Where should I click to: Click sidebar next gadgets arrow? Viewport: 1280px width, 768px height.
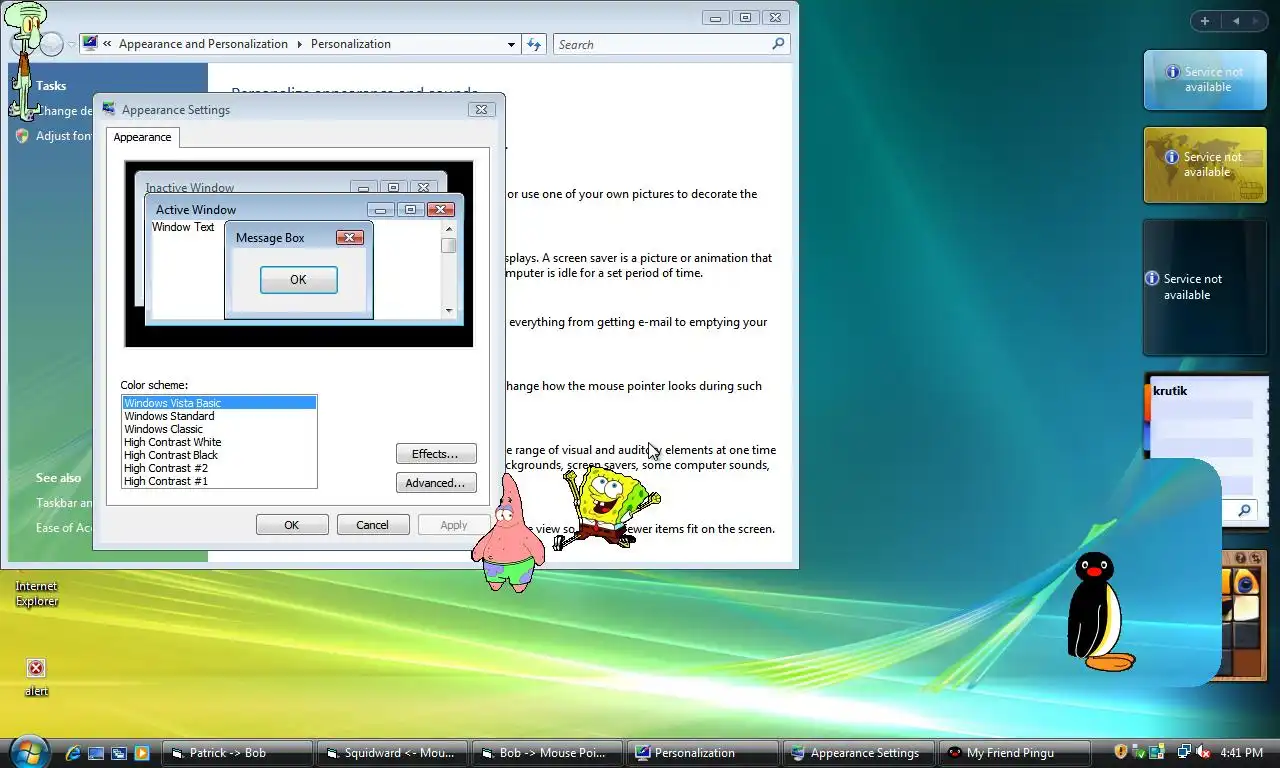1258,21
